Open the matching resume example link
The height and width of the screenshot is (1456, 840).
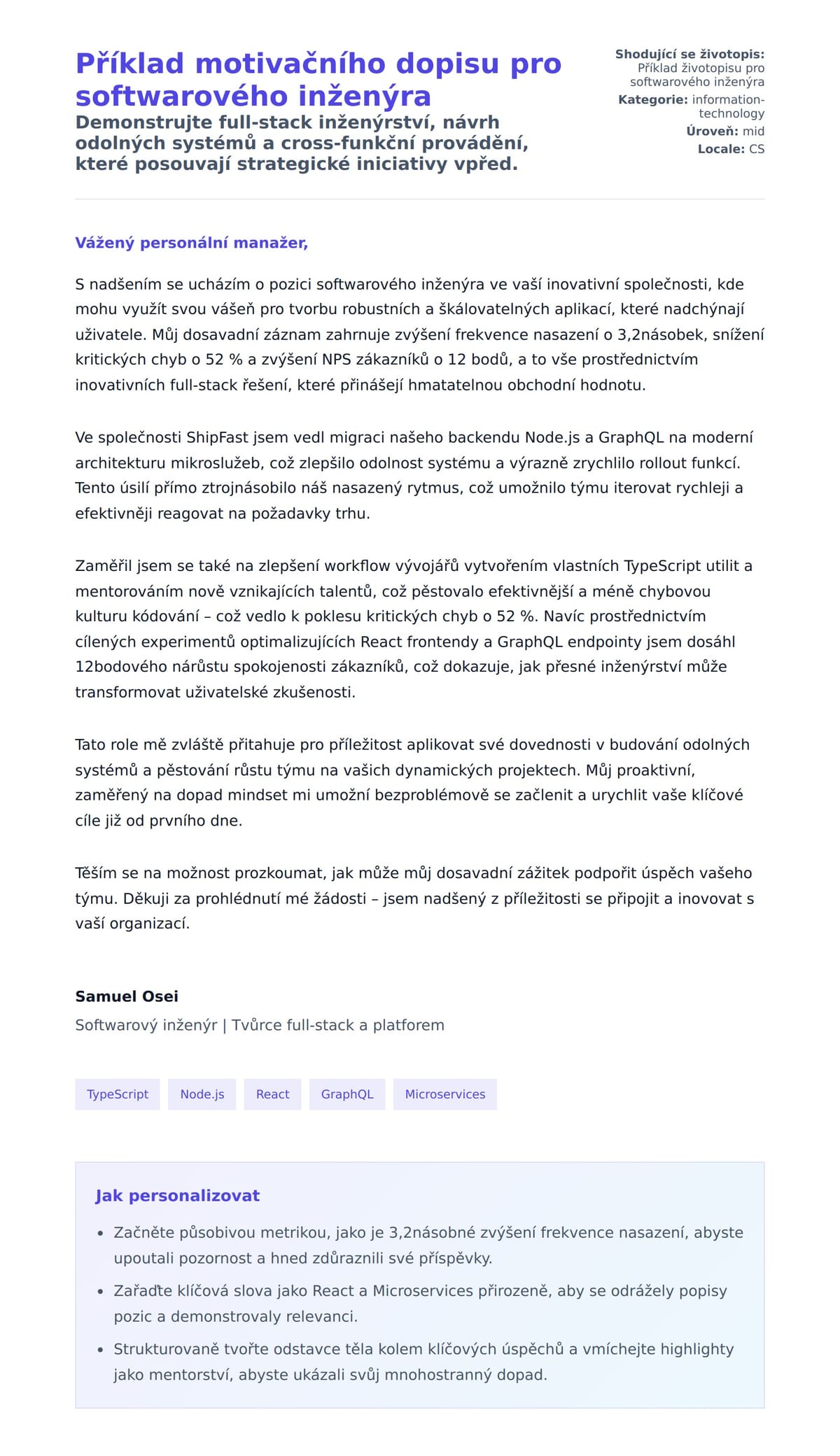pos(700,75)
